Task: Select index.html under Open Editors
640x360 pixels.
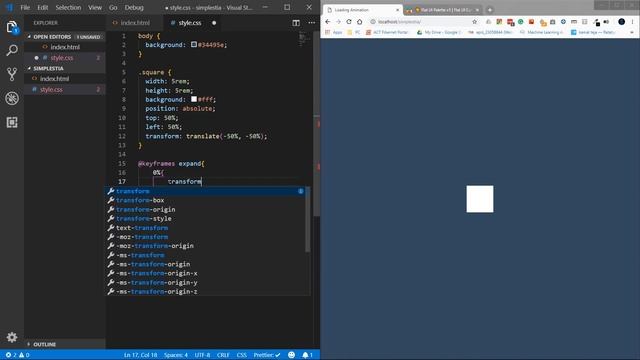Action: coord(65,47)
